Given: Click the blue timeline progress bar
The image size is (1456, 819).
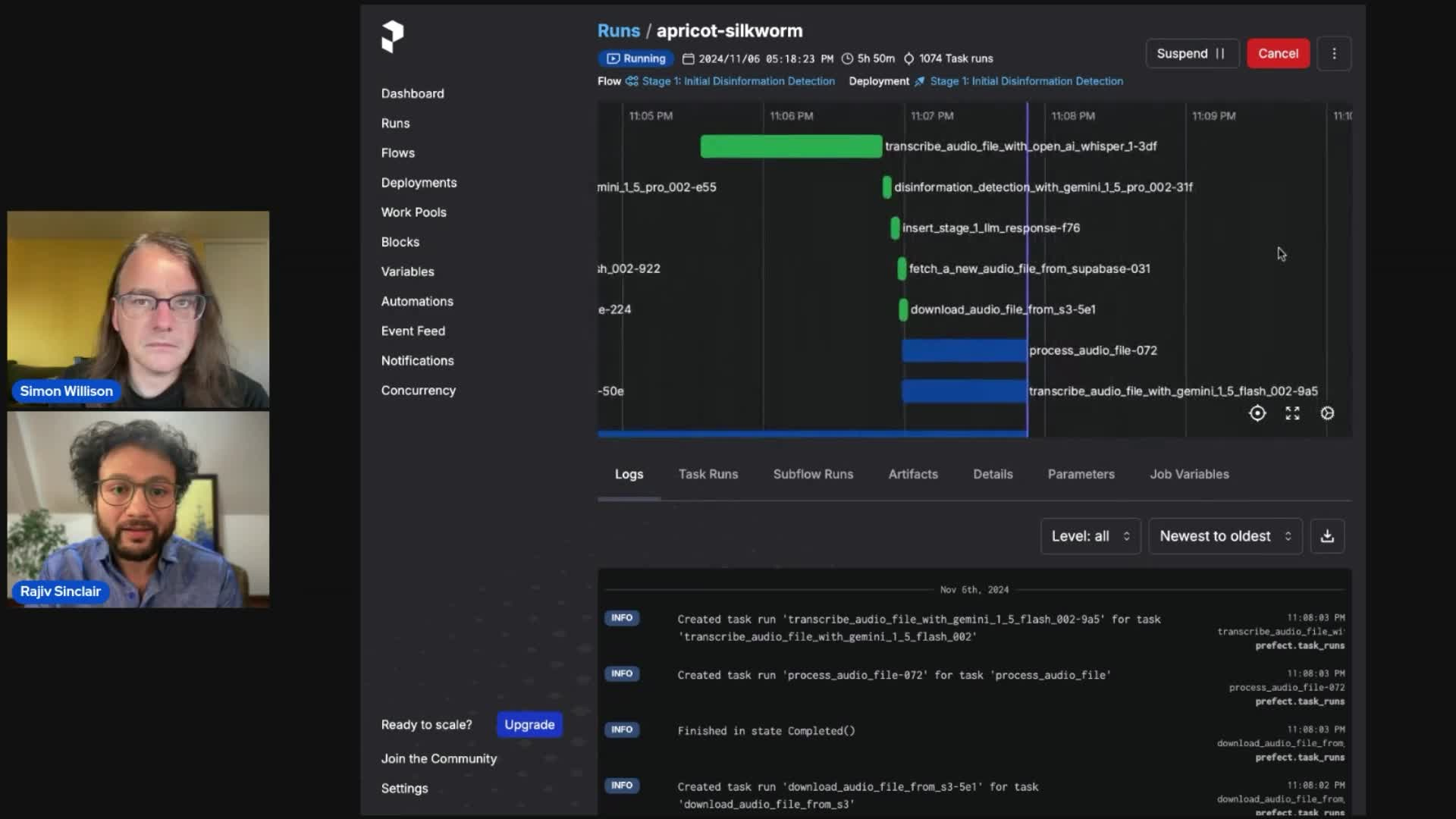Looking at the screenshot, I should coord(812,434).
